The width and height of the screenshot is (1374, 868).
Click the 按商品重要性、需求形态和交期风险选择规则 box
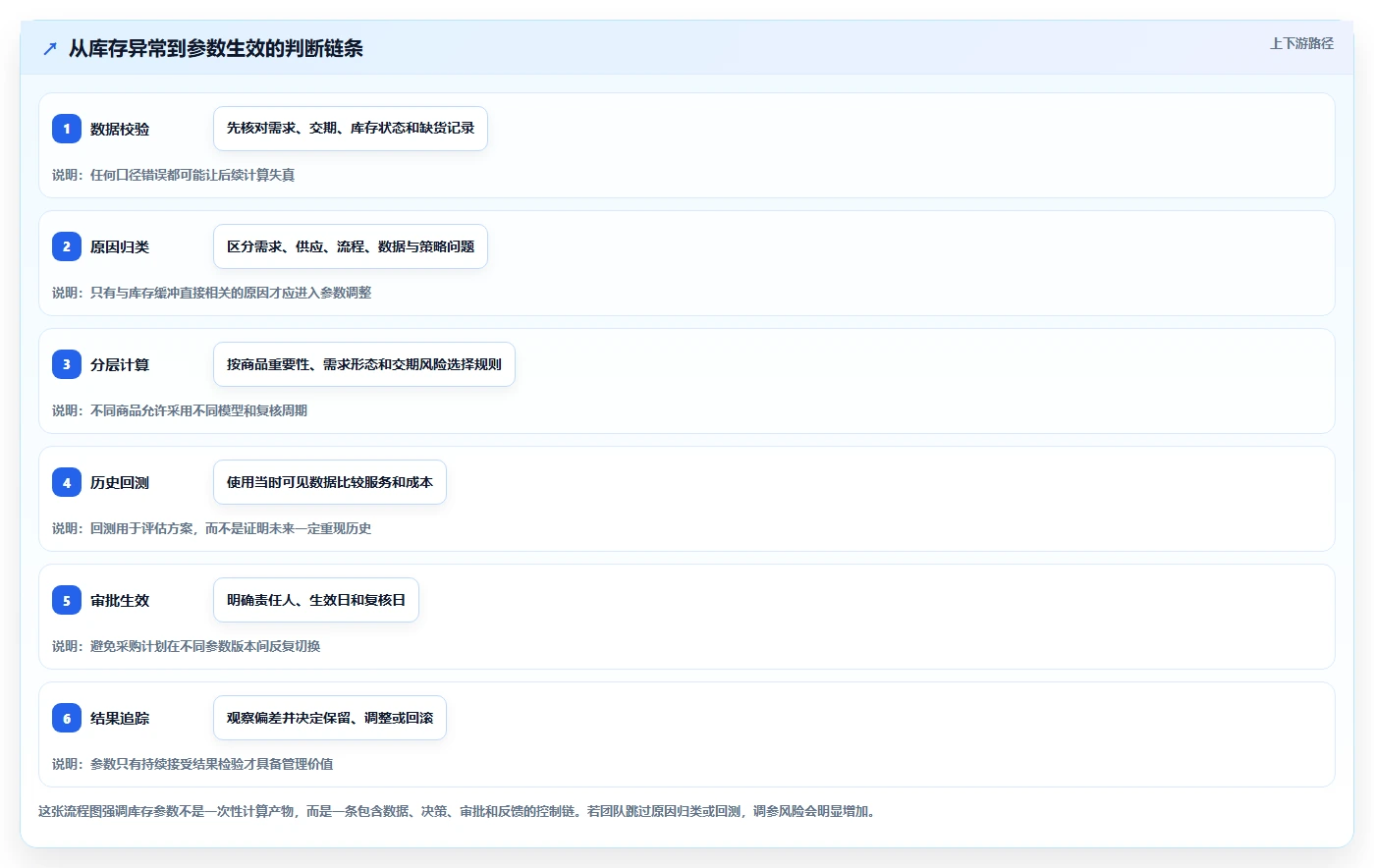coord(364,364)
